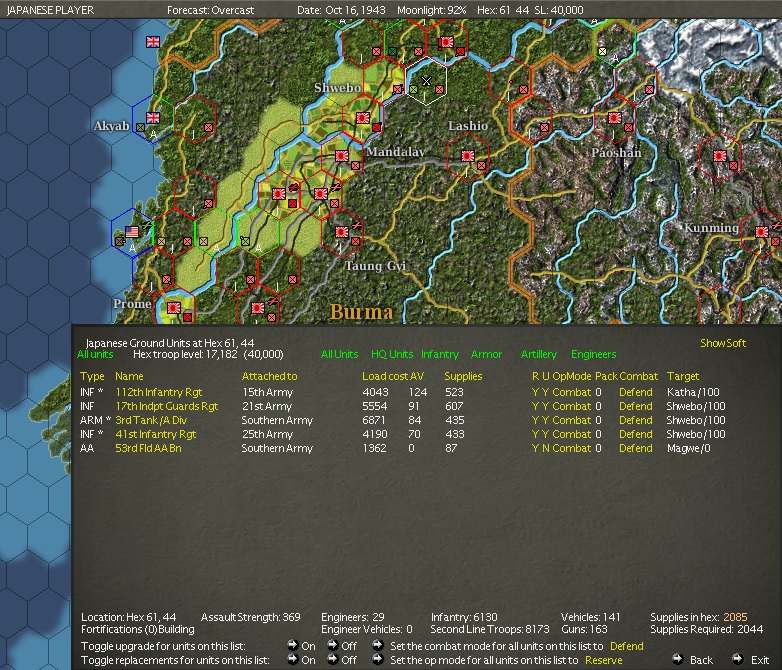Open the 3rd Tank/A Div unit
Image resolution: width=782 pixels, height=670 pixels.
pyautogui.click(x=151, y=420)
